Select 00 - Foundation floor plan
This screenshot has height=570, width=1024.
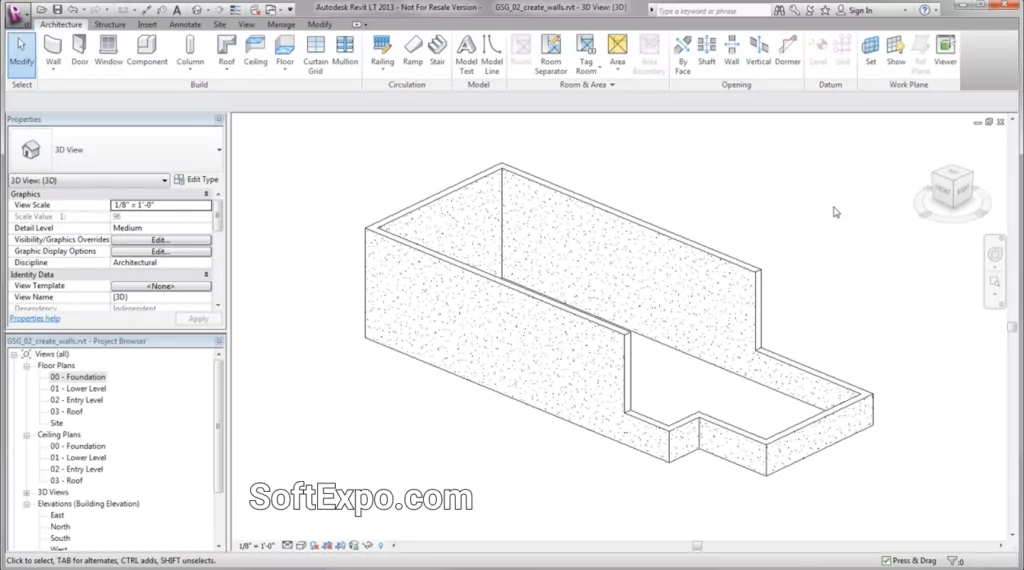(78, 377)
